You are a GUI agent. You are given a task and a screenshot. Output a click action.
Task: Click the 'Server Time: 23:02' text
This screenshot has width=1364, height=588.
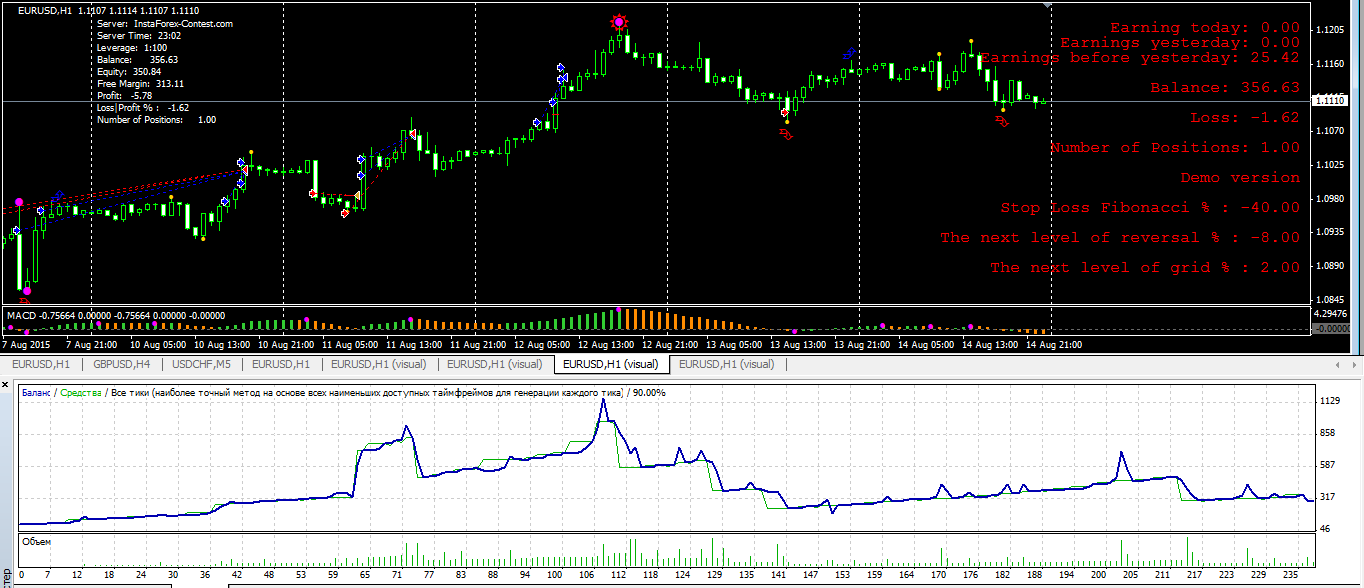point(137,35)
